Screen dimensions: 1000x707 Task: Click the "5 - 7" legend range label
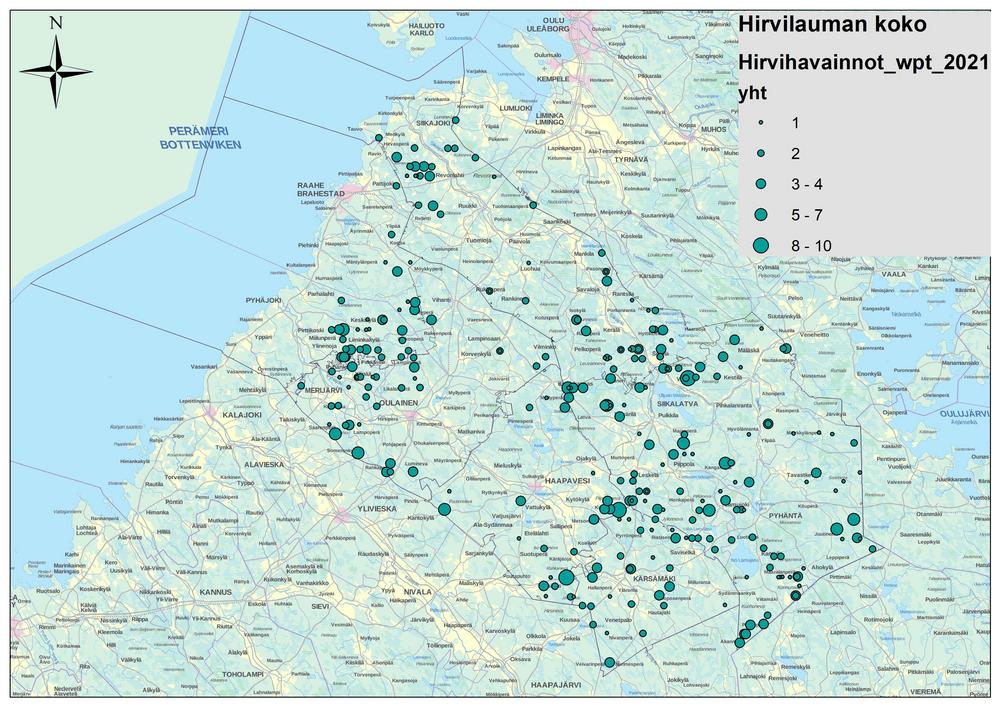[x=807, y=215]
